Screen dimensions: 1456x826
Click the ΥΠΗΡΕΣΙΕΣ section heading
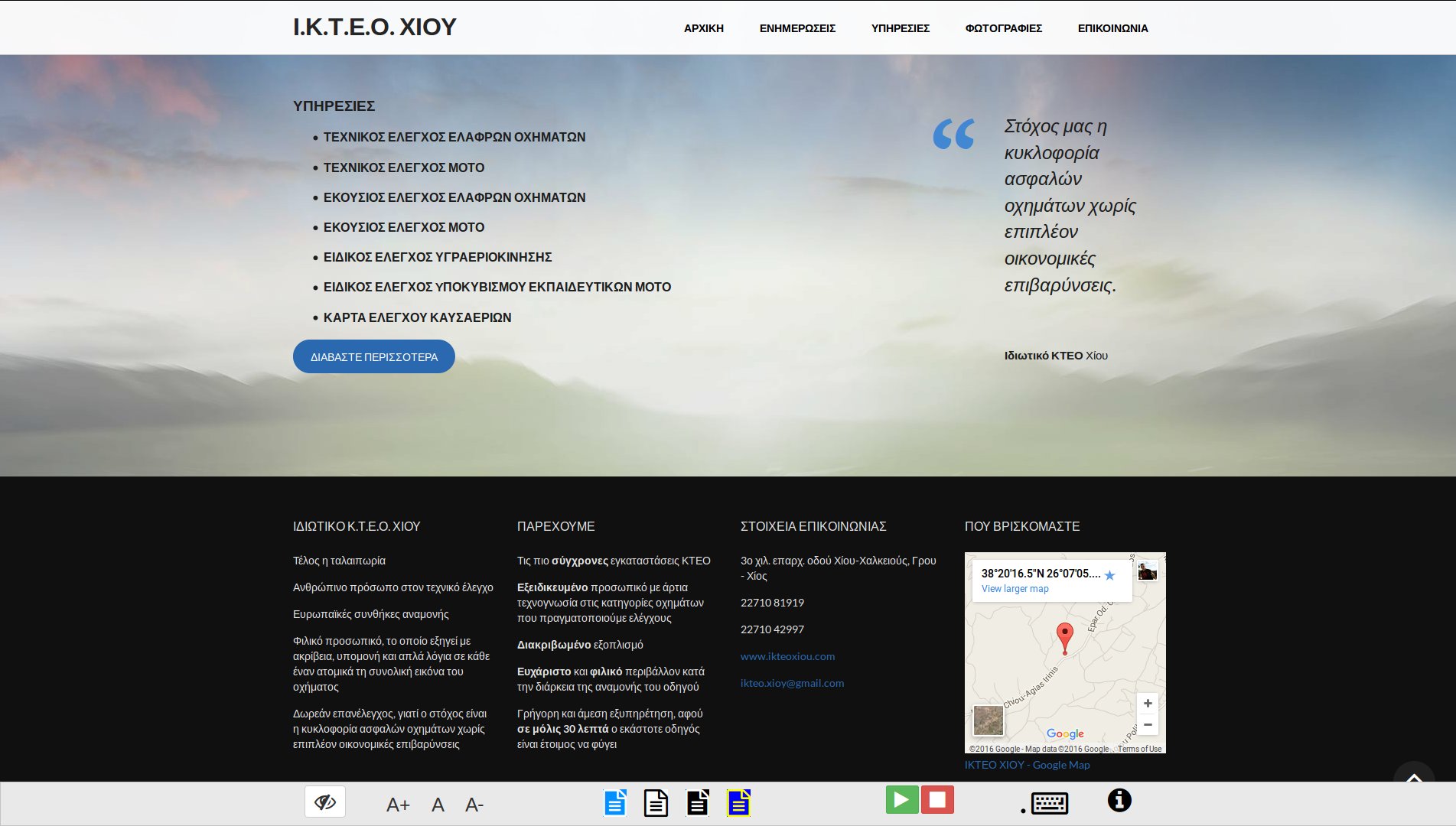coord(334,106)
